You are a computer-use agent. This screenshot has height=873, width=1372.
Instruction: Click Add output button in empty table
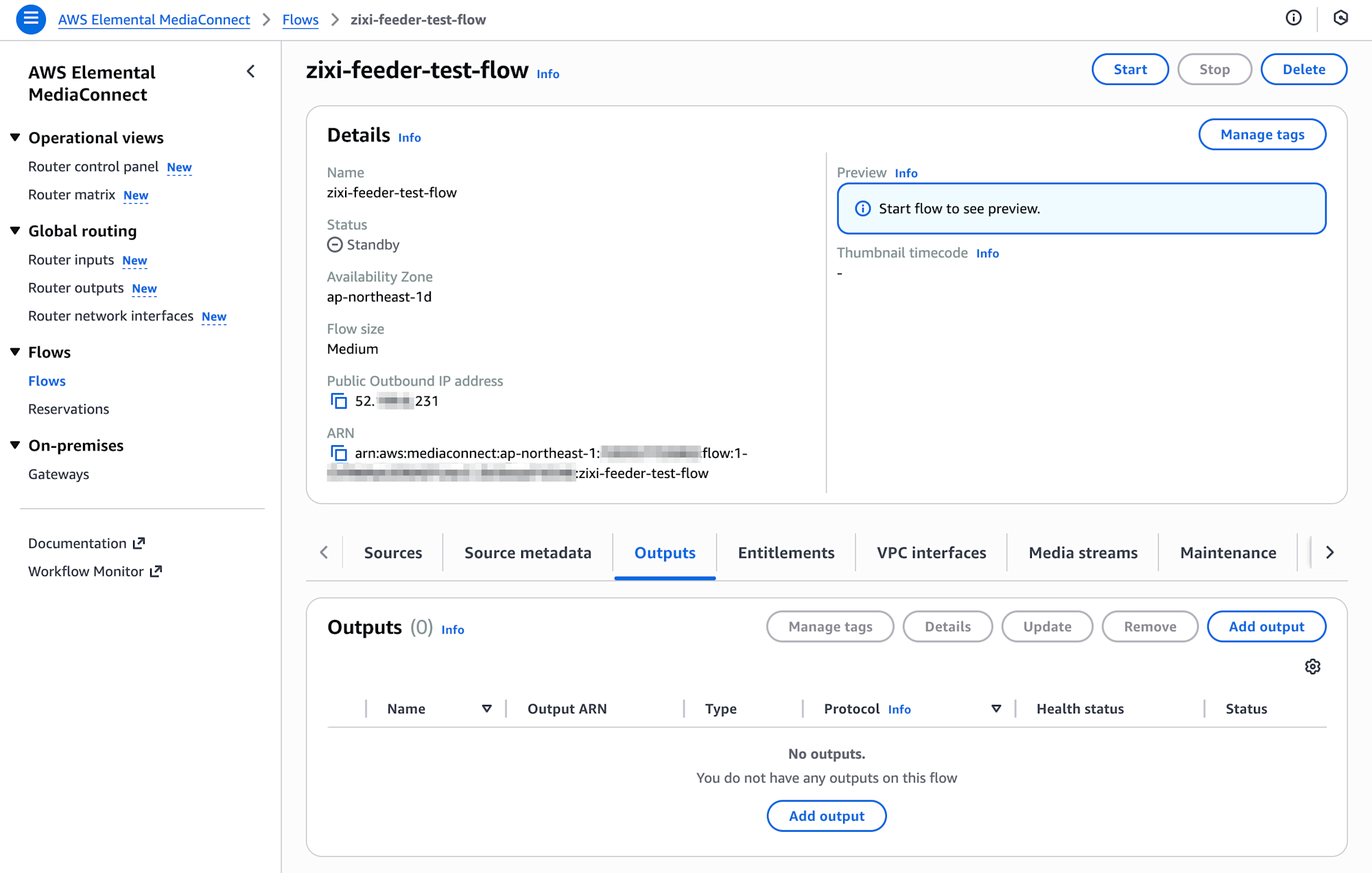(x=826, y=816)
